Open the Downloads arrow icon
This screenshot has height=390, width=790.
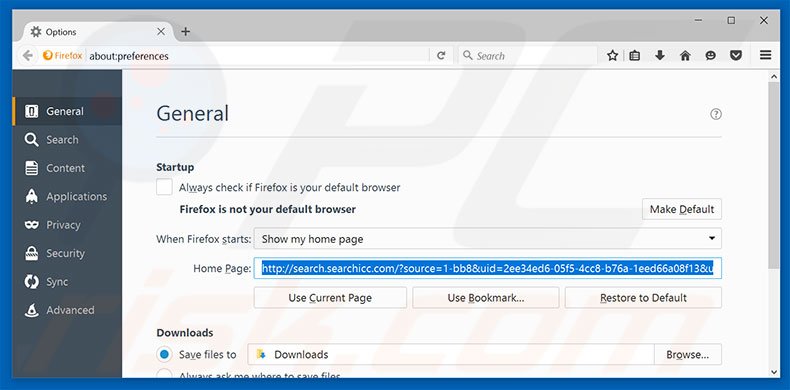pos(660,55)
